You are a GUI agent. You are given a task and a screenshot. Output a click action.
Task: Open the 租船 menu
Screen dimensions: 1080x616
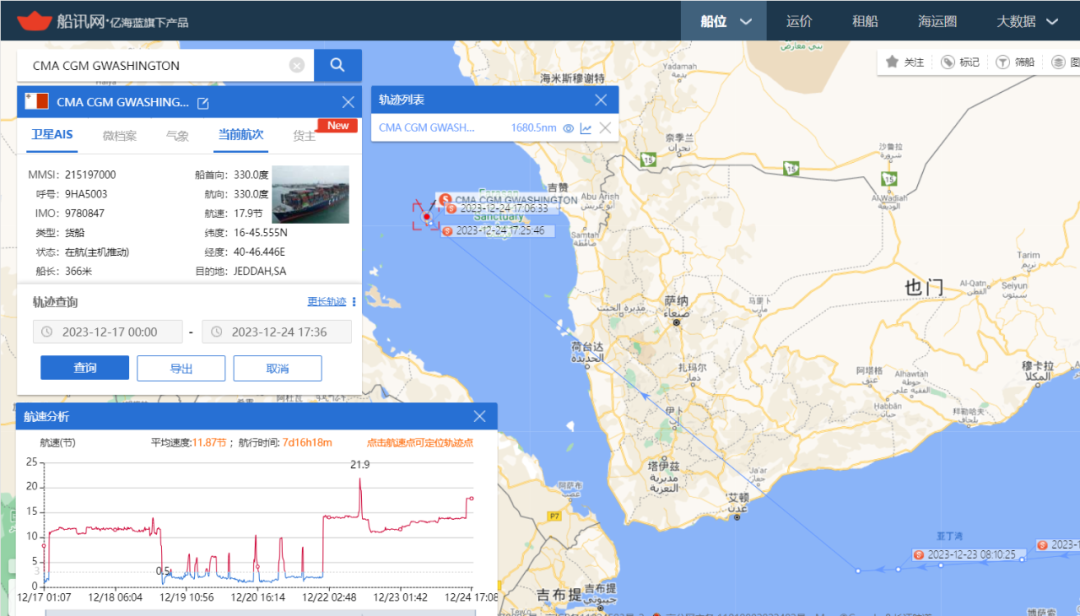click(x=865, y=21)
